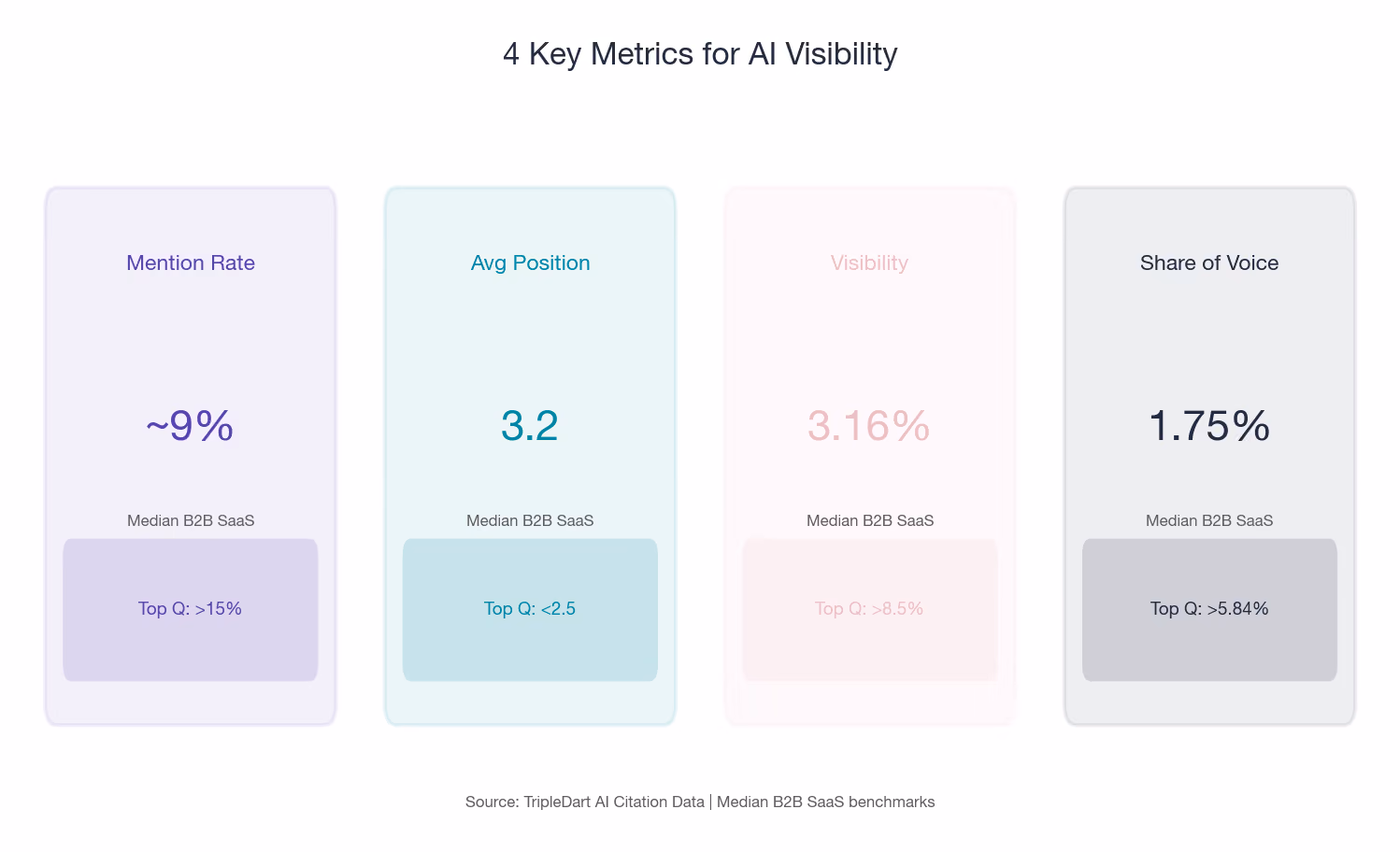
Task: Click Median B2B SaaS under ~9%
Action: coord(191,520)
